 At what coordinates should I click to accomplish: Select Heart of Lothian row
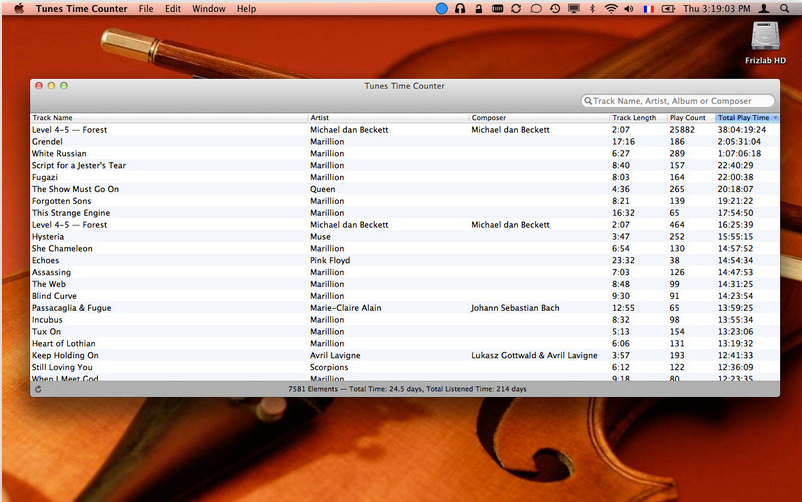tap(405, 343)
